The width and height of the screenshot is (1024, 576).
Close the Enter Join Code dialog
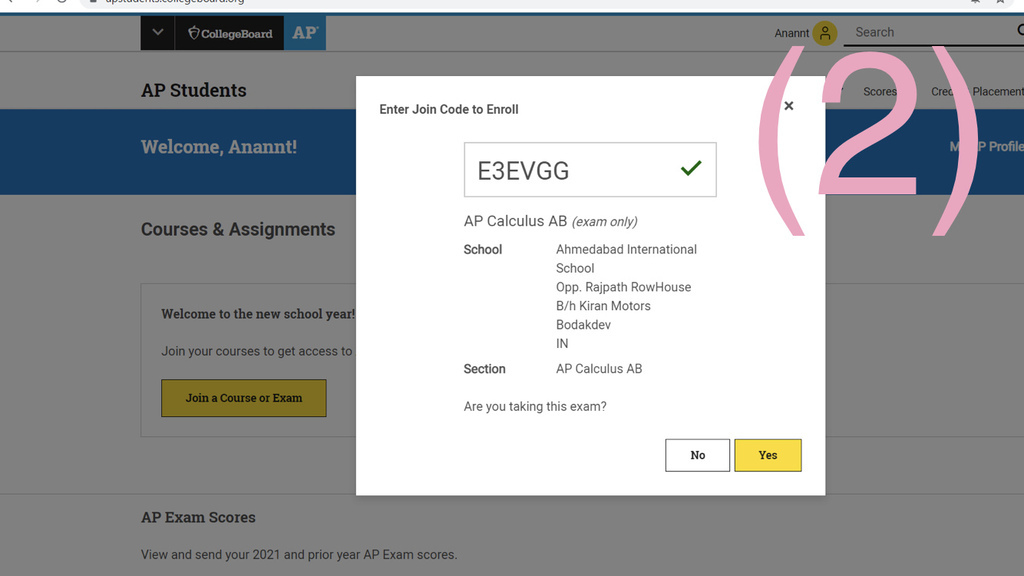[789, 106]
